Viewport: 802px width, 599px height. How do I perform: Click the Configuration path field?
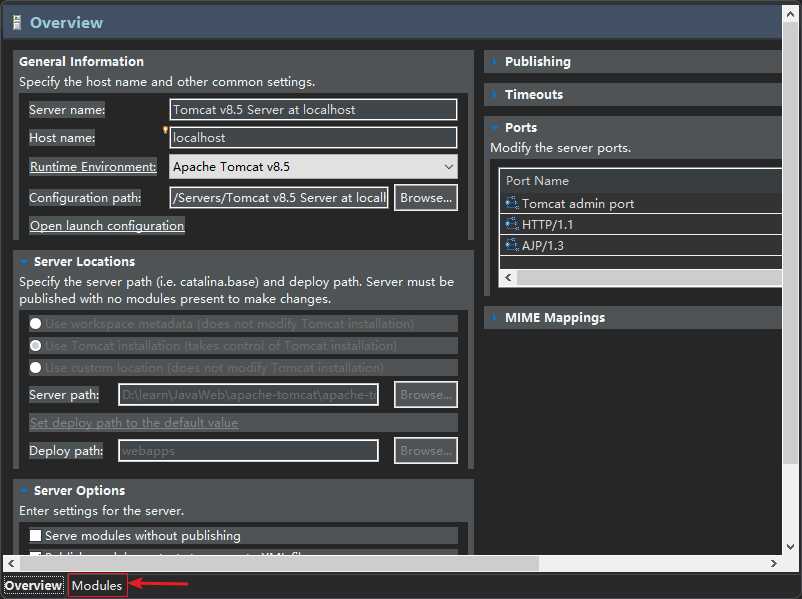coord(279,198)
